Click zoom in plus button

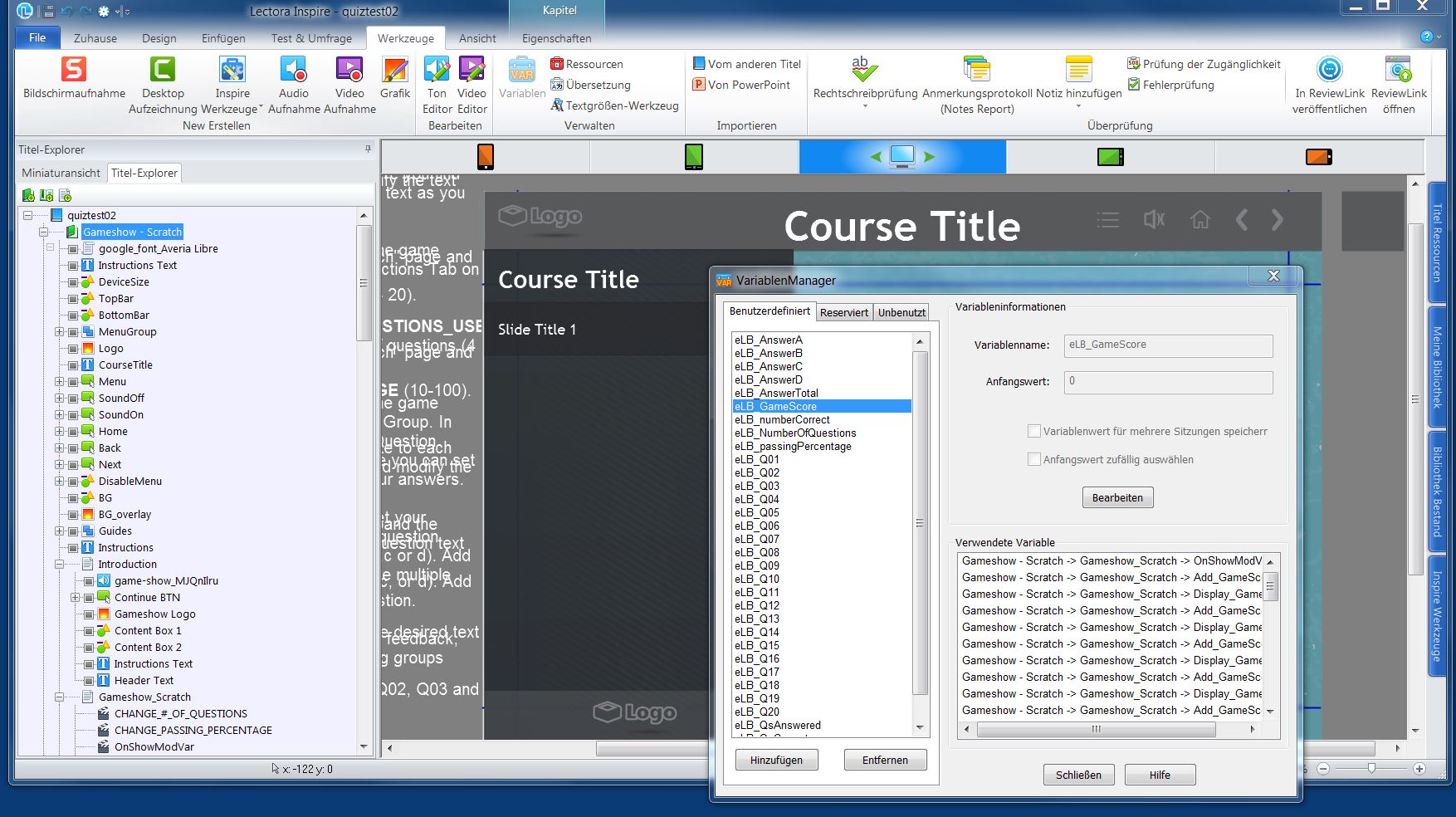click(x=1419, y=768)
